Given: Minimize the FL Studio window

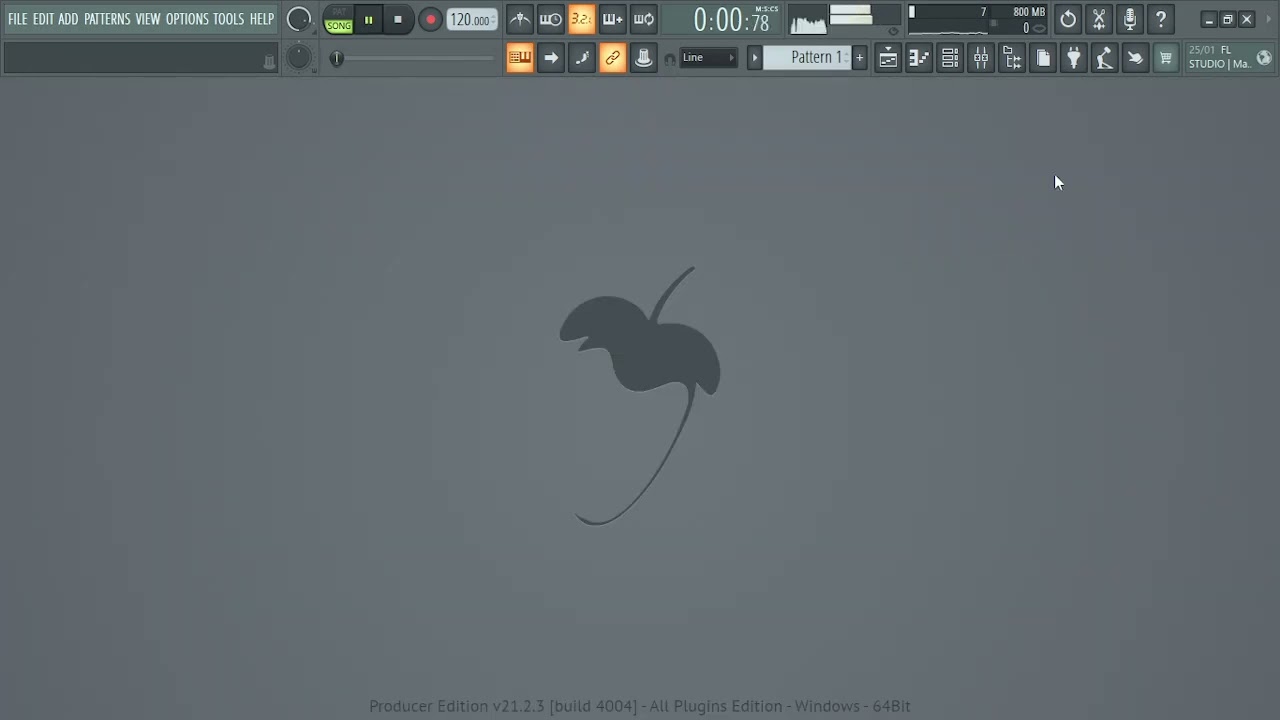Looking at the screenshot, I should [1209, 19].
